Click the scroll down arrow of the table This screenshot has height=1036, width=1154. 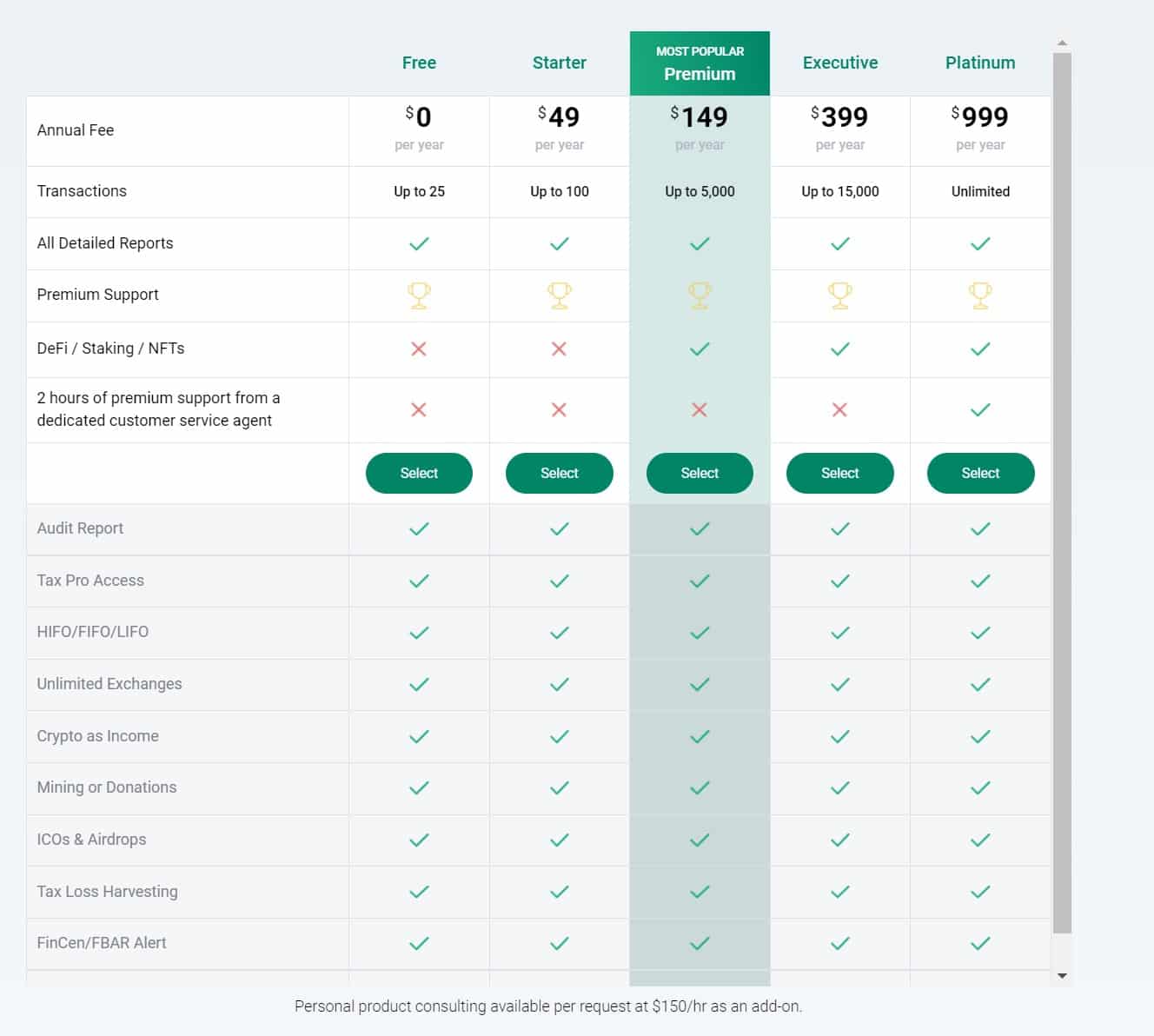[1062, 976]
